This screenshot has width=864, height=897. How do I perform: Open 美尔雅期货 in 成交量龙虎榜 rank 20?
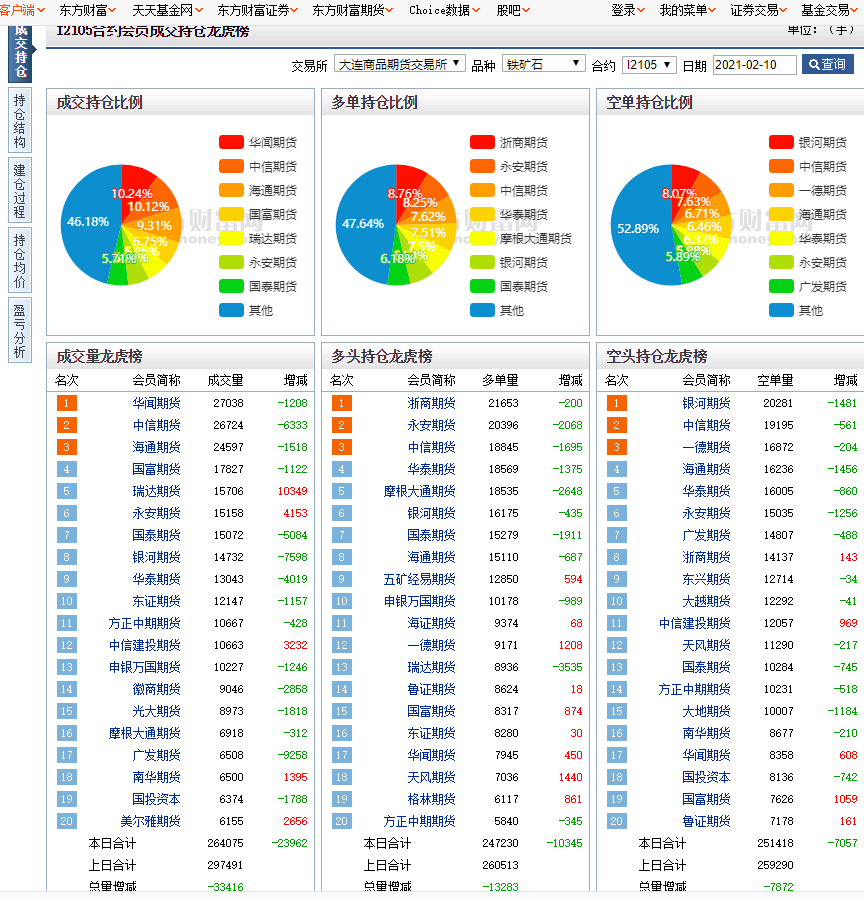pos(150,821)
